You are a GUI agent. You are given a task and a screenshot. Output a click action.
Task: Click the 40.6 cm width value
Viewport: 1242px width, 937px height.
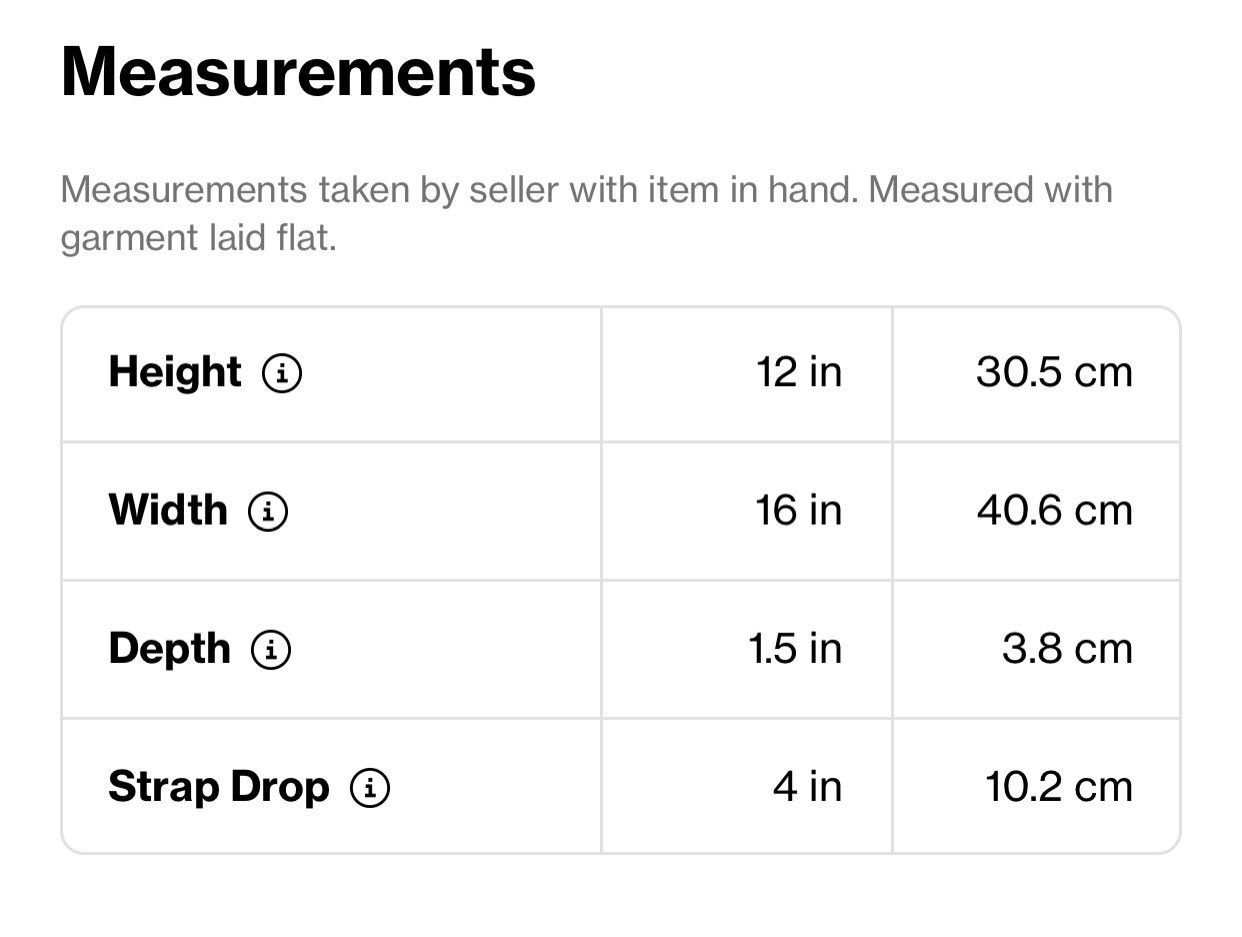click(1054, 511)
